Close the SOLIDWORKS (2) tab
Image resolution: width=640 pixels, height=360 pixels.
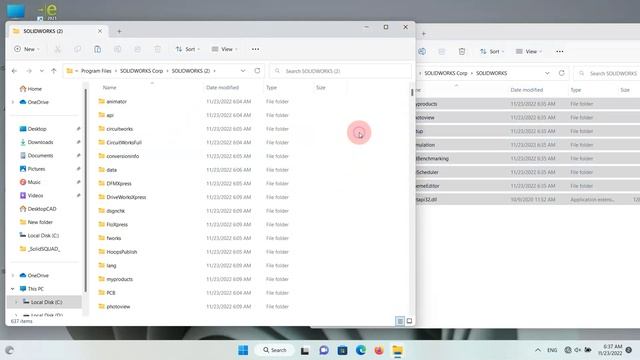100,31
